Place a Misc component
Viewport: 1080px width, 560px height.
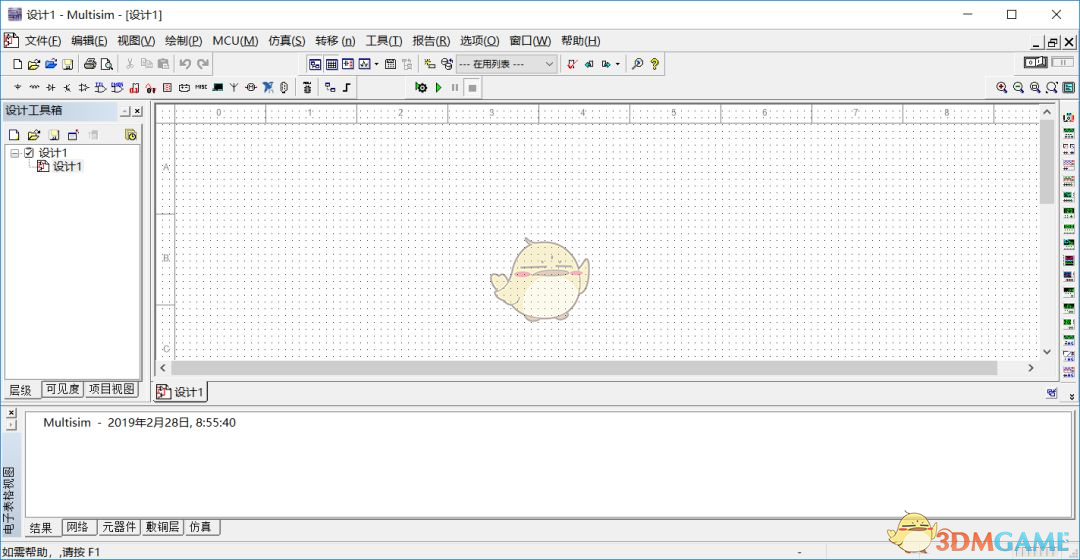tap(200, 87)
